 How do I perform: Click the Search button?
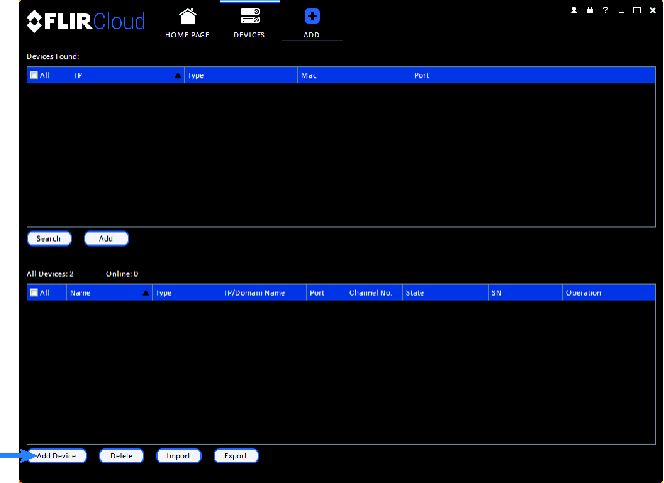49,239
